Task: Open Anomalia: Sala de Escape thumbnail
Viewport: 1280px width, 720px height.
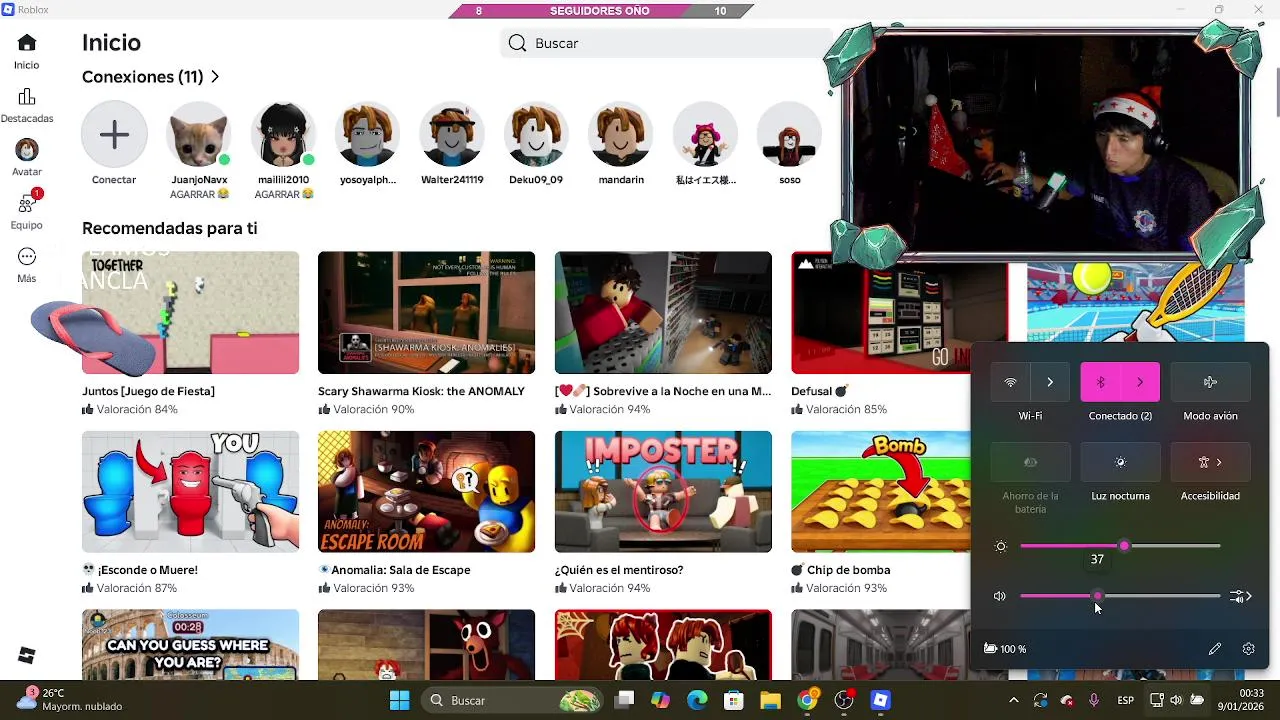Action: tap(426, 491)
